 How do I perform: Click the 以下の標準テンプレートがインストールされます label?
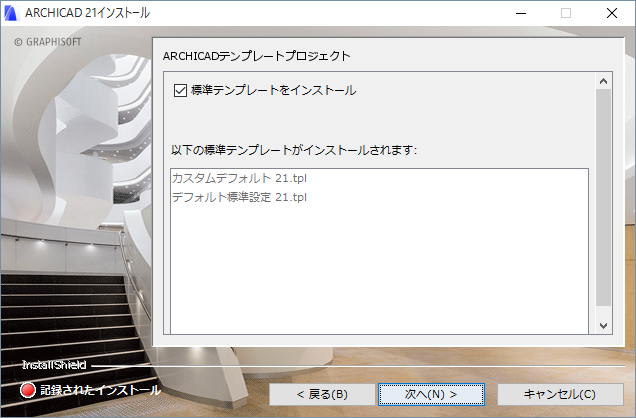click(294, 150)
